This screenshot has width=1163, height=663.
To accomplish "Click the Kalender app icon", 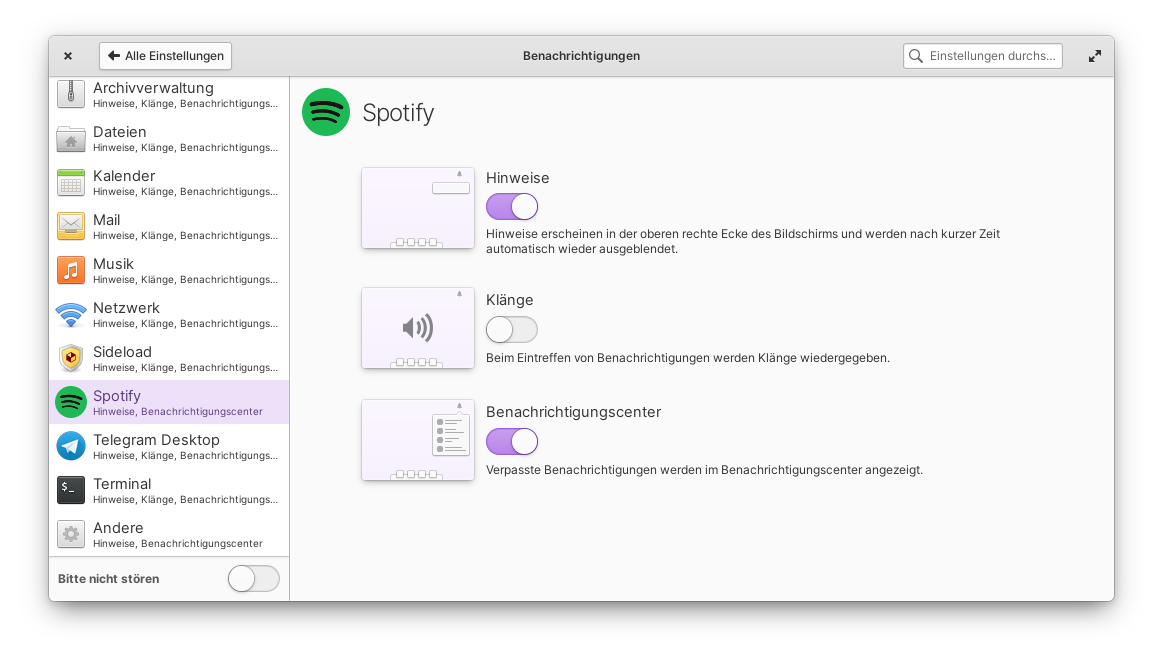I will tap(70, 182).
